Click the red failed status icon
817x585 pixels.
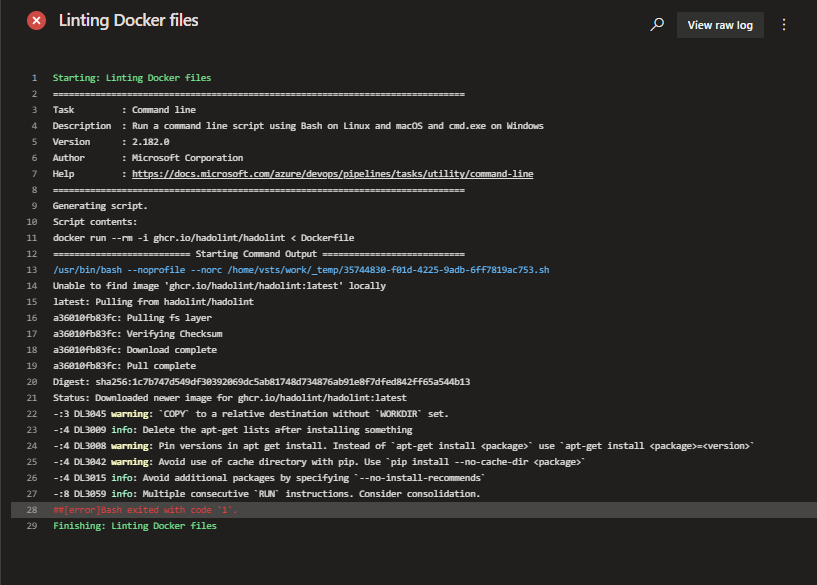pos(36,21)
